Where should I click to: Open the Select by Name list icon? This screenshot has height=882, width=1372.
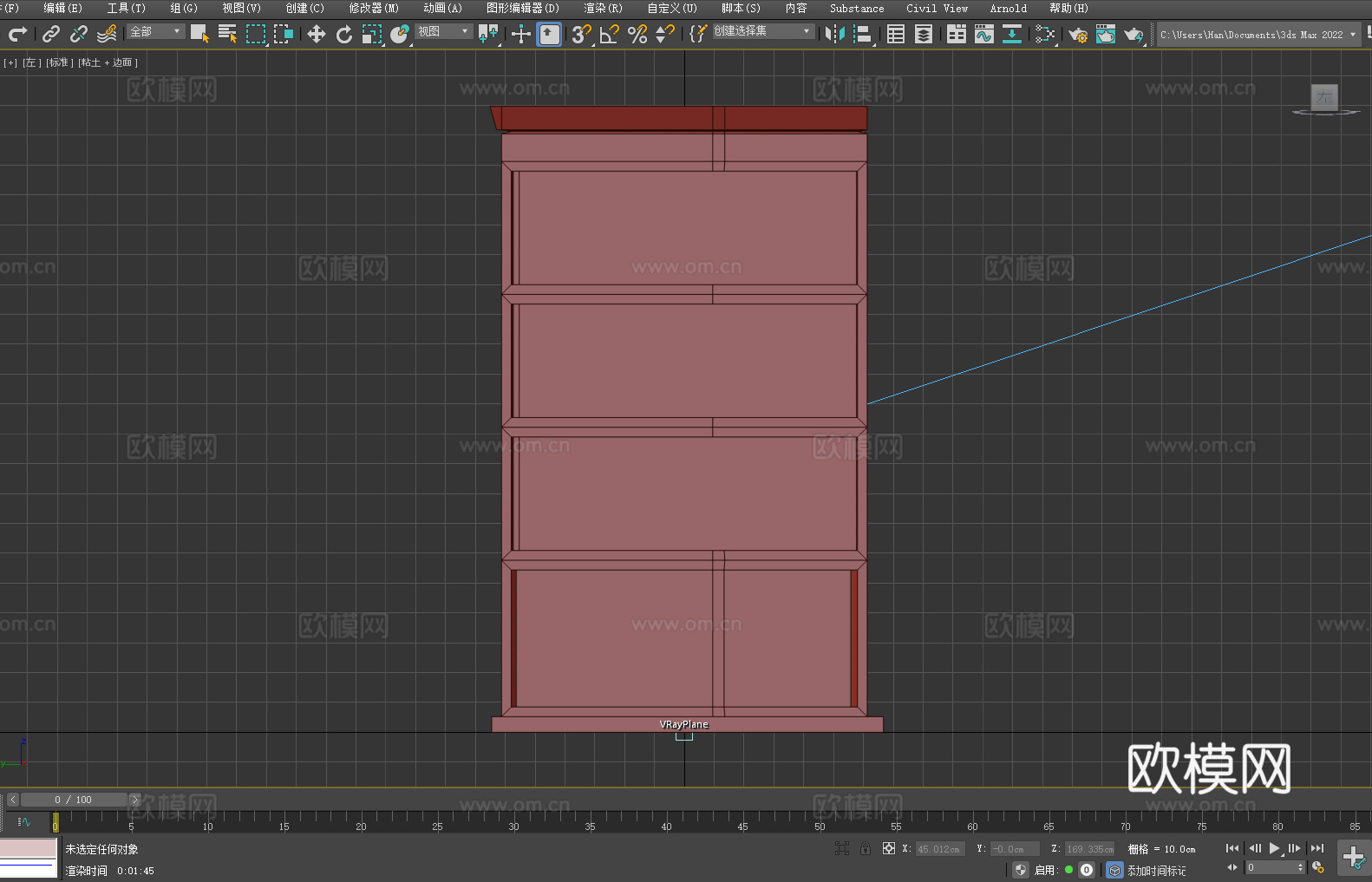(227, 34)
